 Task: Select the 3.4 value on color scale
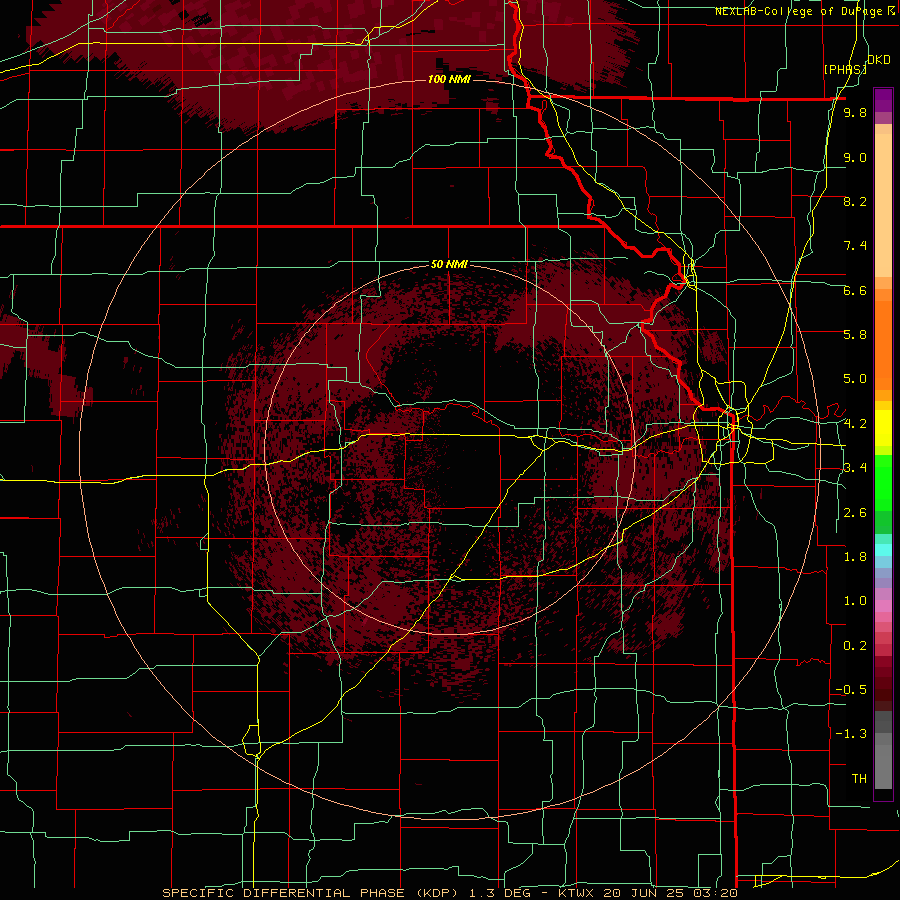(855, 468)
